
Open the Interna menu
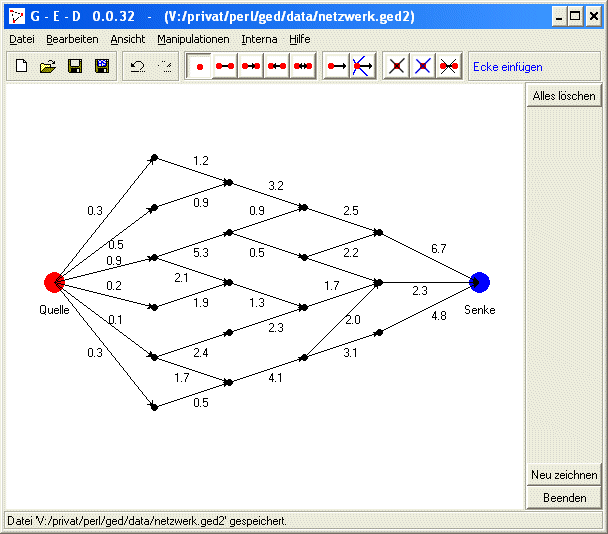click(x=259, y=39)
